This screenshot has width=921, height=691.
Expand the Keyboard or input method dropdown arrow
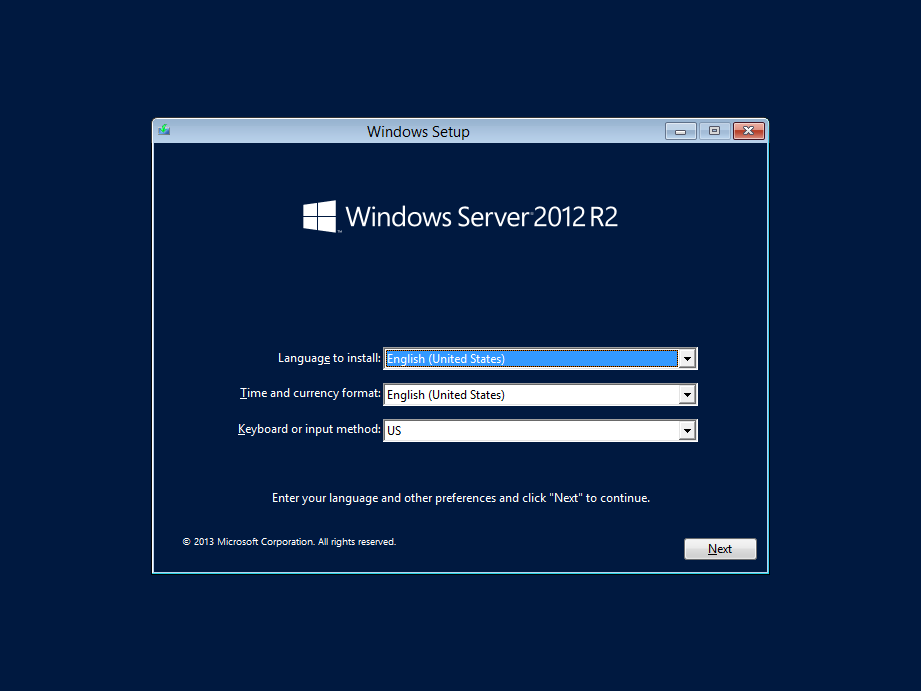coord(686,431)
